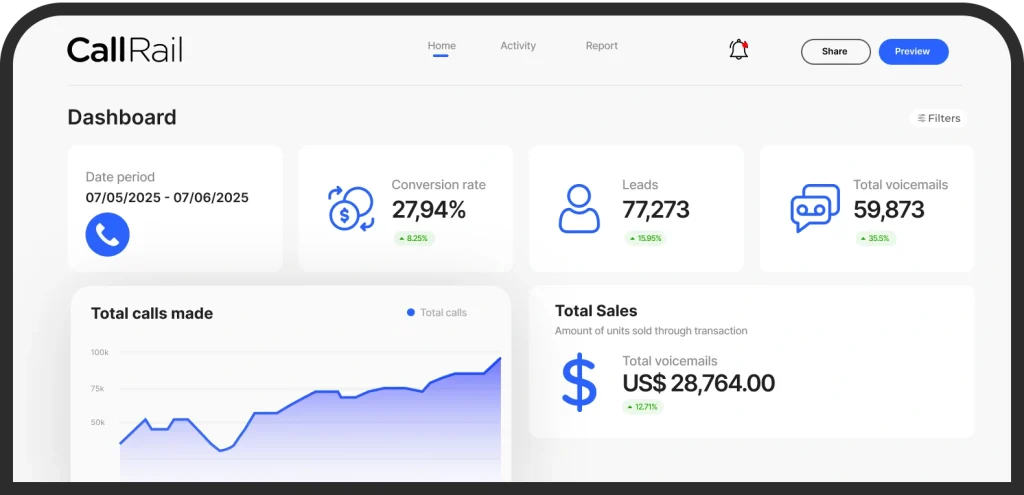Click the notification bell icon

pyautogui.click(x=739, y=50)
